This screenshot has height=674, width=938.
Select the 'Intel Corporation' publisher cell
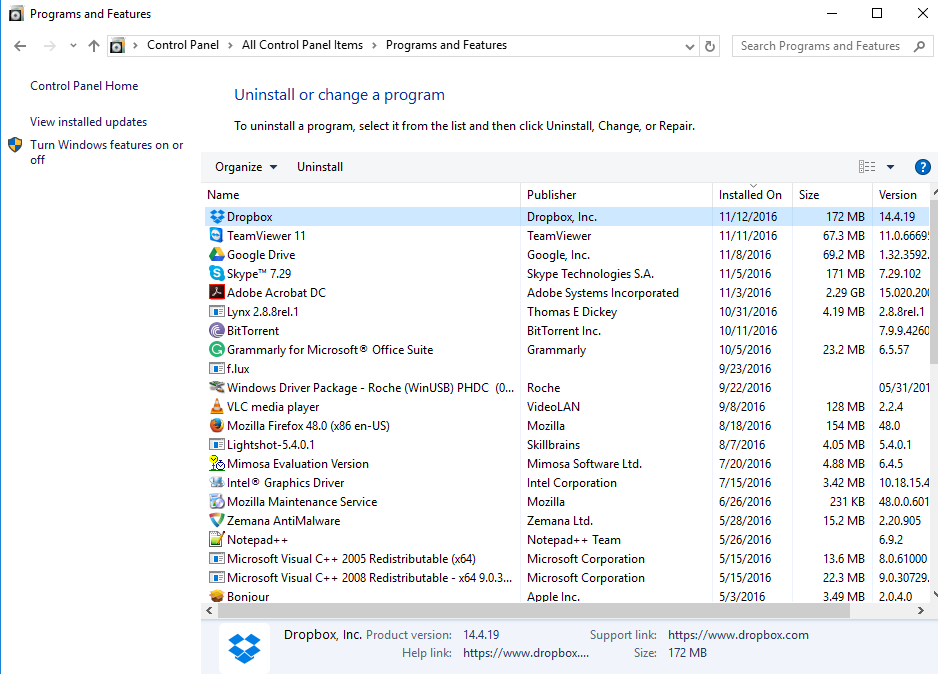(571, 483)
